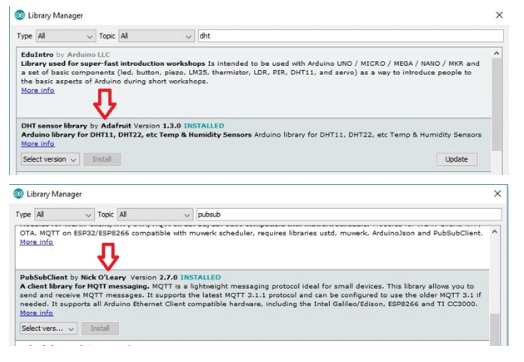This screenshot has width=524, height=362.
Task: Close the bottom Library Manager window
Action: pyautogui.click(x=497, y=194)
